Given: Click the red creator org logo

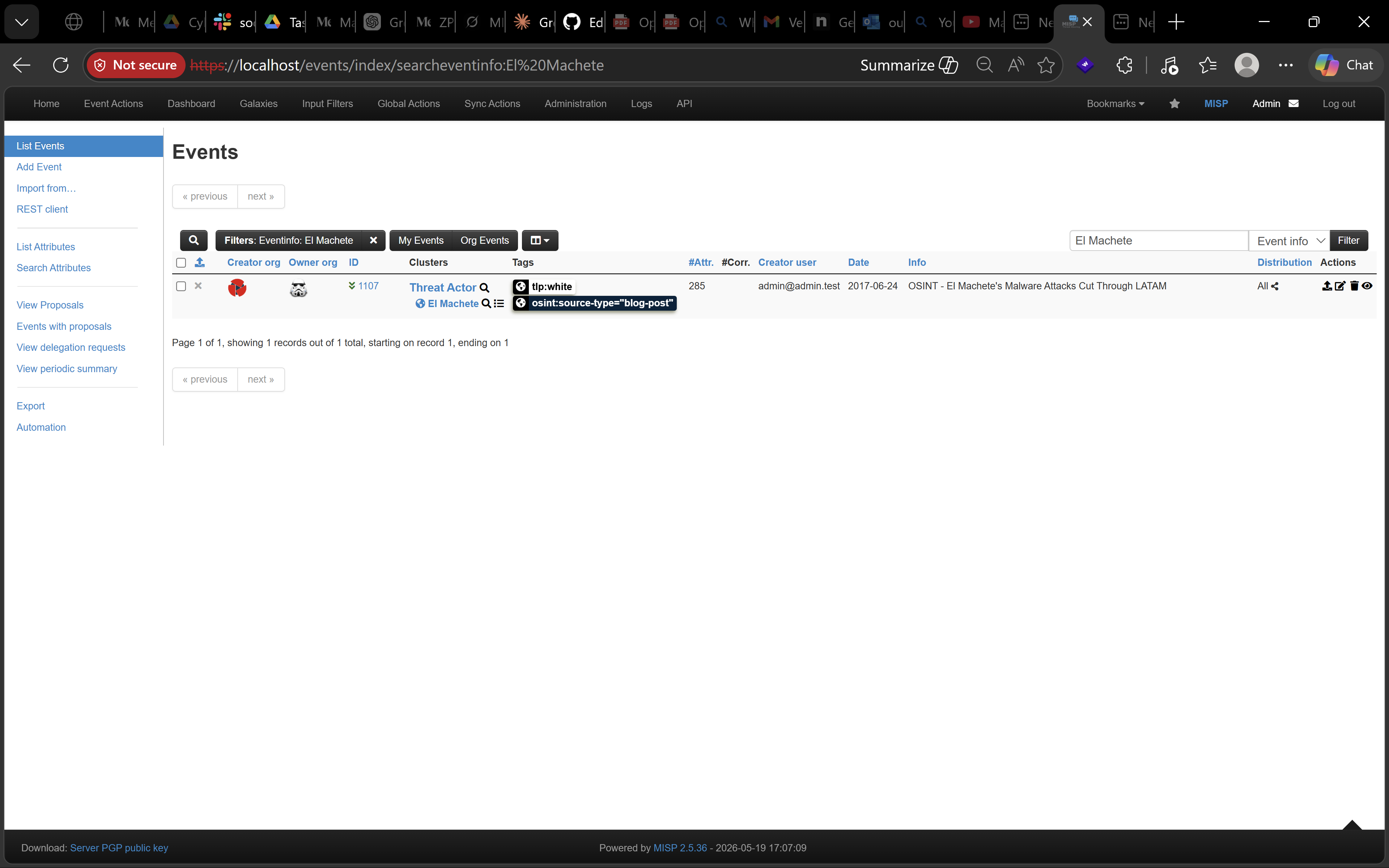Looking at the screenshot, I should (x=237, y=288).
